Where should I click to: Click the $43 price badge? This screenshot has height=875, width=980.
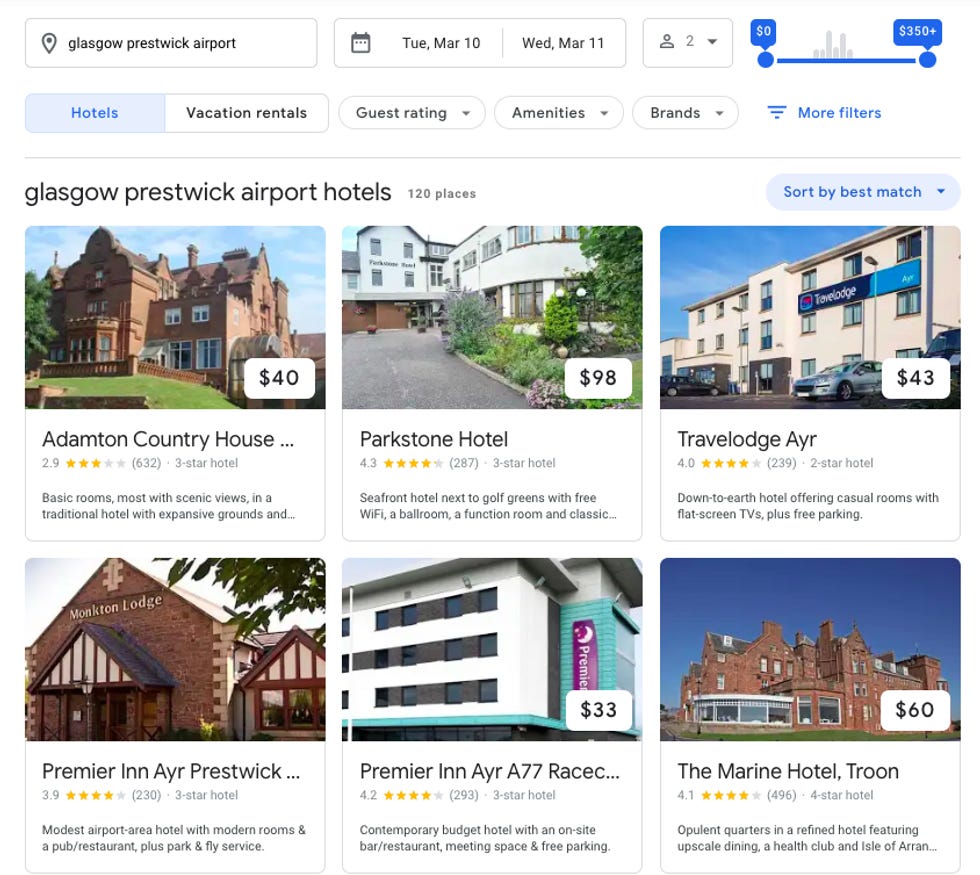(916, 378)
